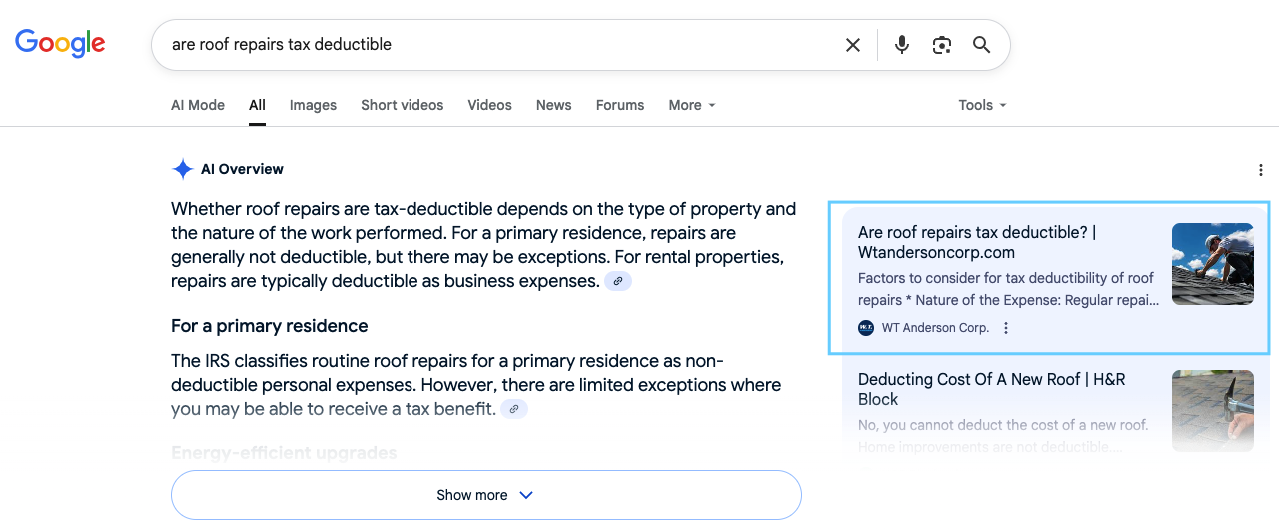The image size is (1279, 532).
Task: Open three-dot menu next to WT Anderson Corp.
Action: click(x=1006, y=328)
